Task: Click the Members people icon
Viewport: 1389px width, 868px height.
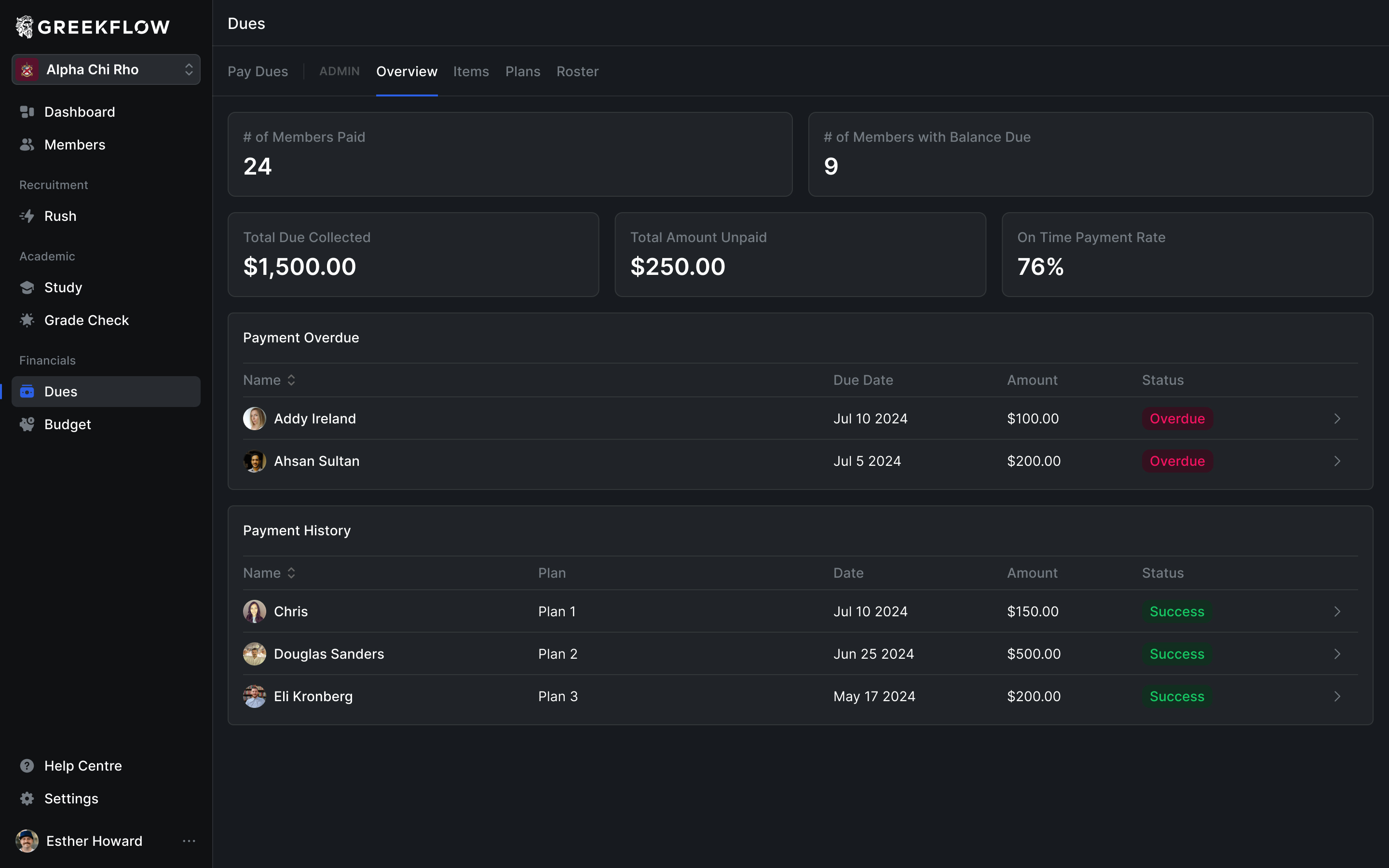Action: coord(27,145)
